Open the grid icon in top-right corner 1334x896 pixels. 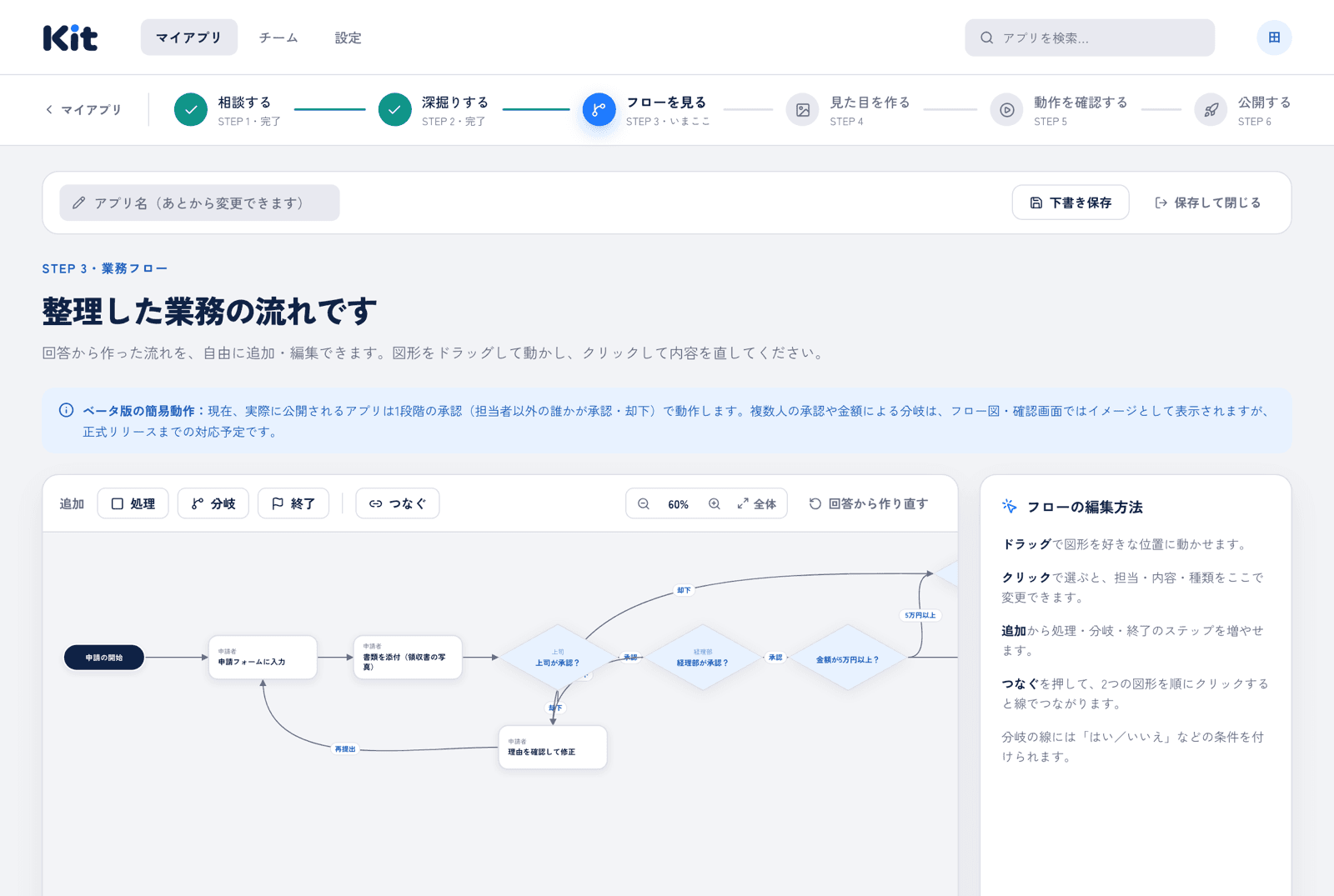pos(1274,38)
